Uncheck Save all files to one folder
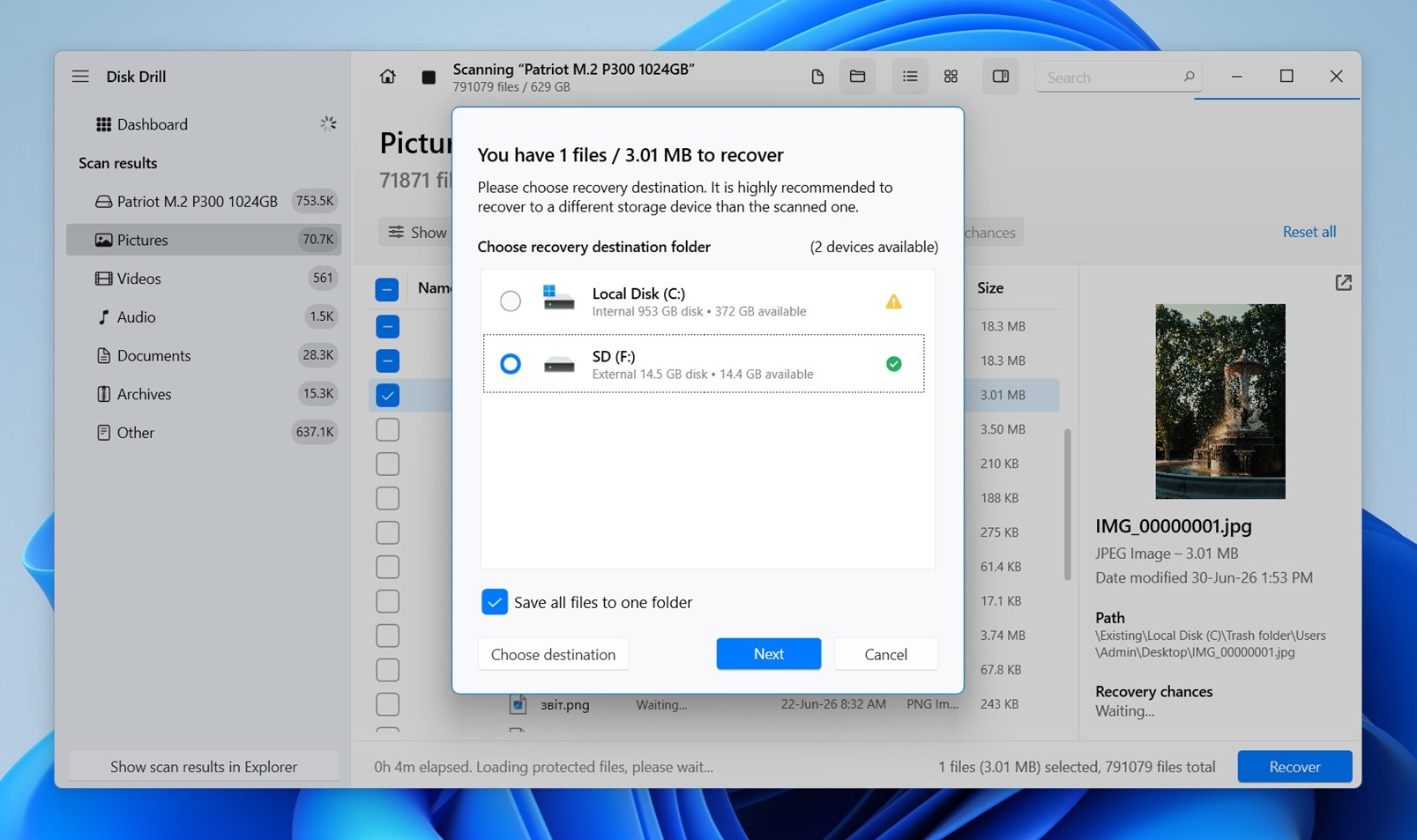Image resolution: width=1417 pixels, height=840 pixels. click(495, 602)
